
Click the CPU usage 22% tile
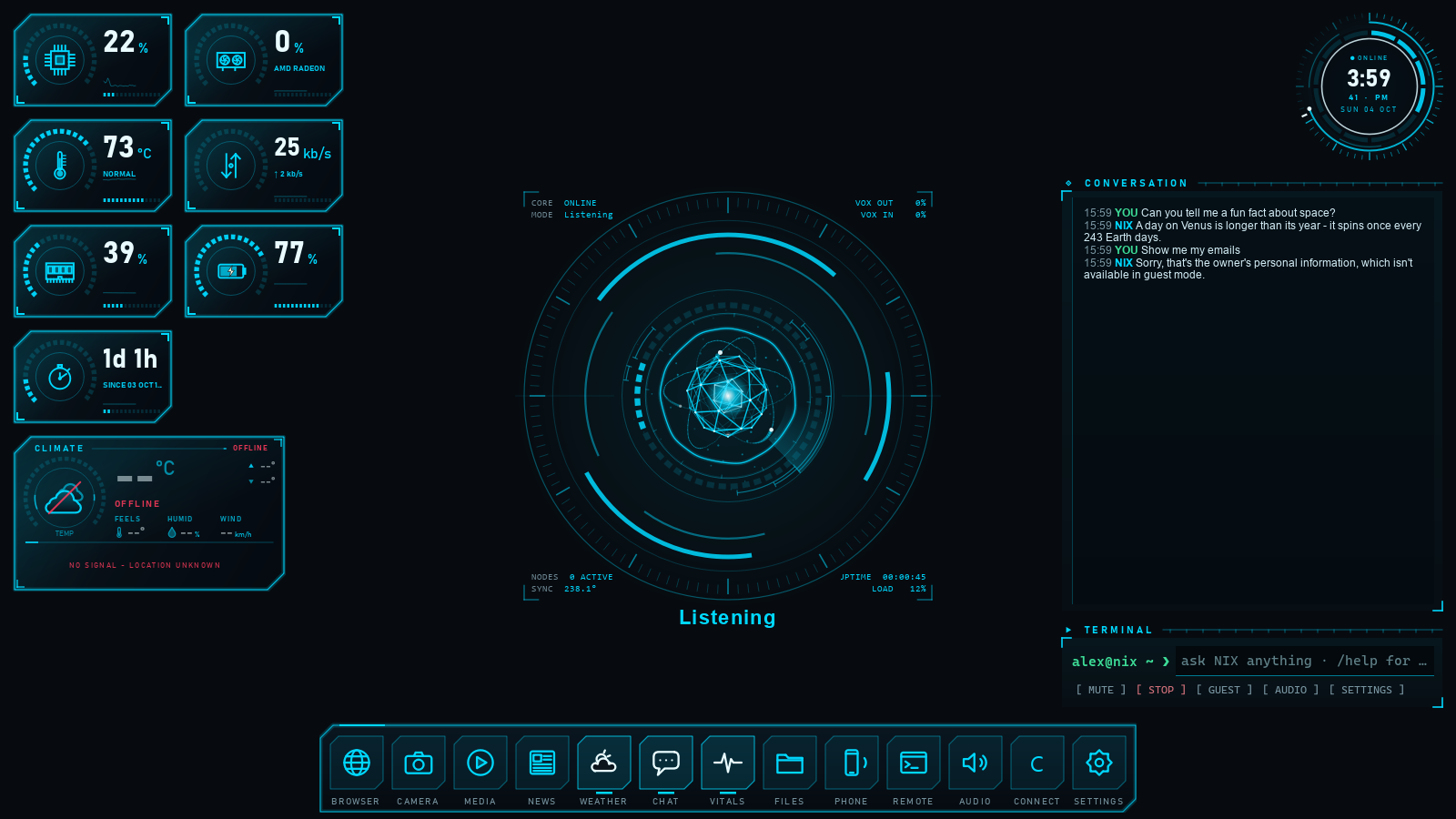pyautogui.click(x=93, y=60)
